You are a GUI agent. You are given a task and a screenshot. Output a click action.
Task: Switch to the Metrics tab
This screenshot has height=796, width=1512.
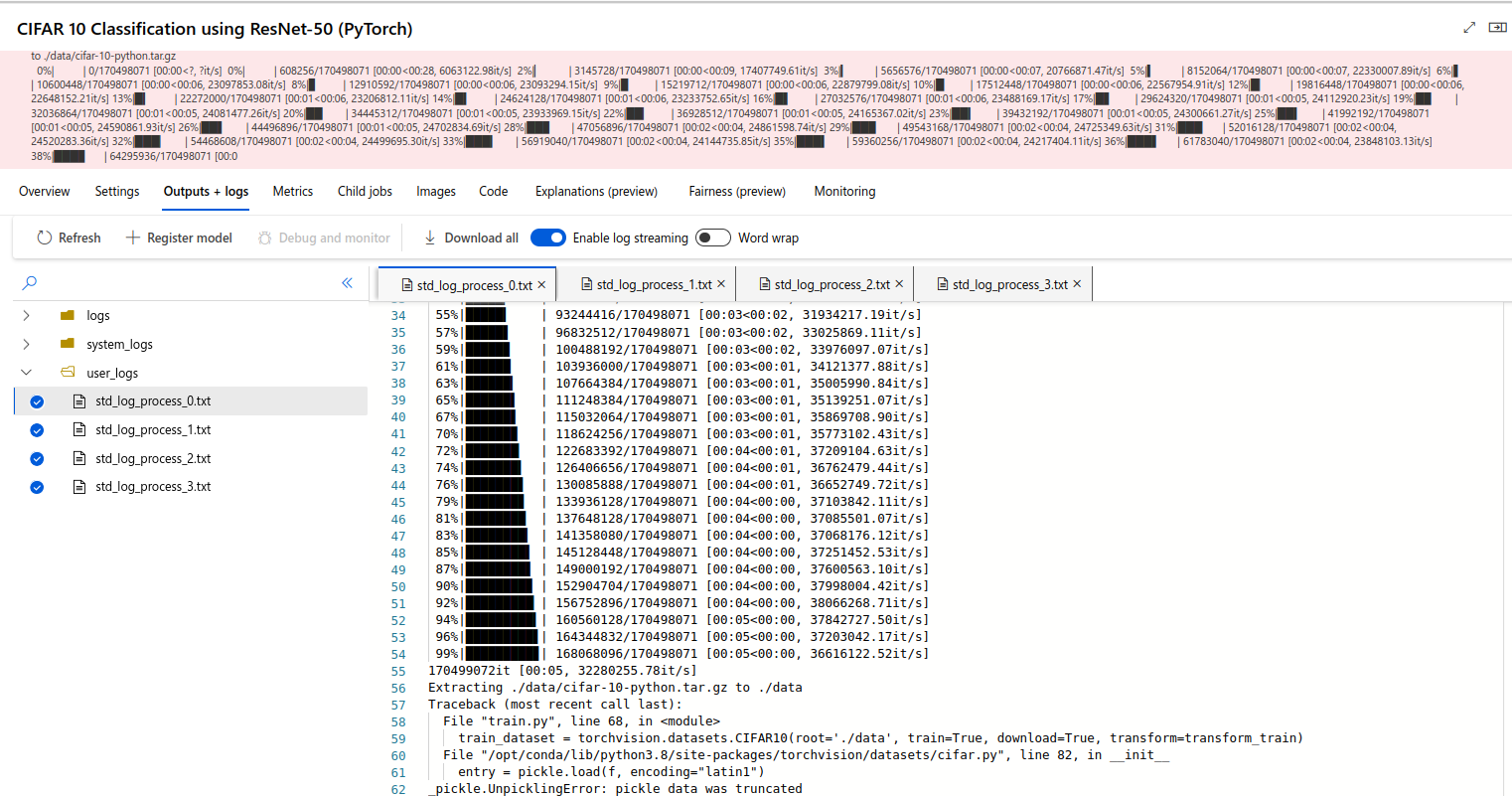click(x=292, y=191)
